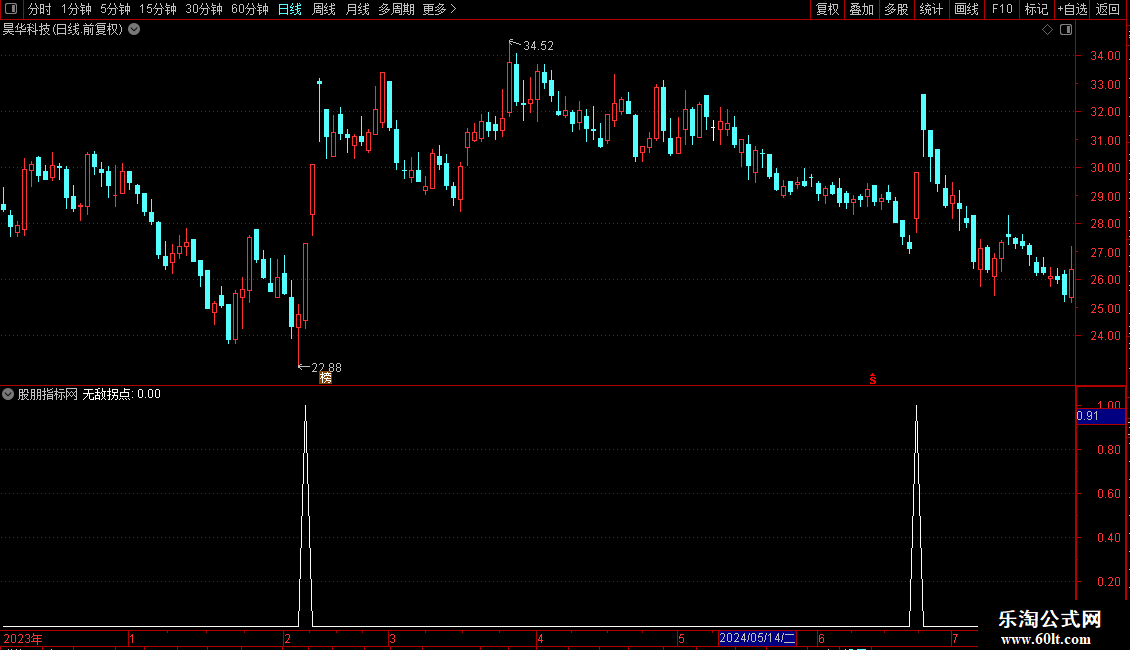The height and width of the screenshot is (650, 1130).
Task: Open the 多股 multi-stock view
Action: click(896, 9)
